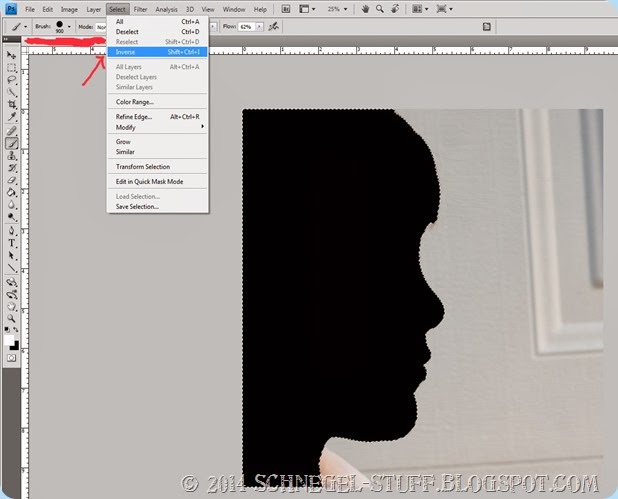Open the Filter menu

pos(140,9)
